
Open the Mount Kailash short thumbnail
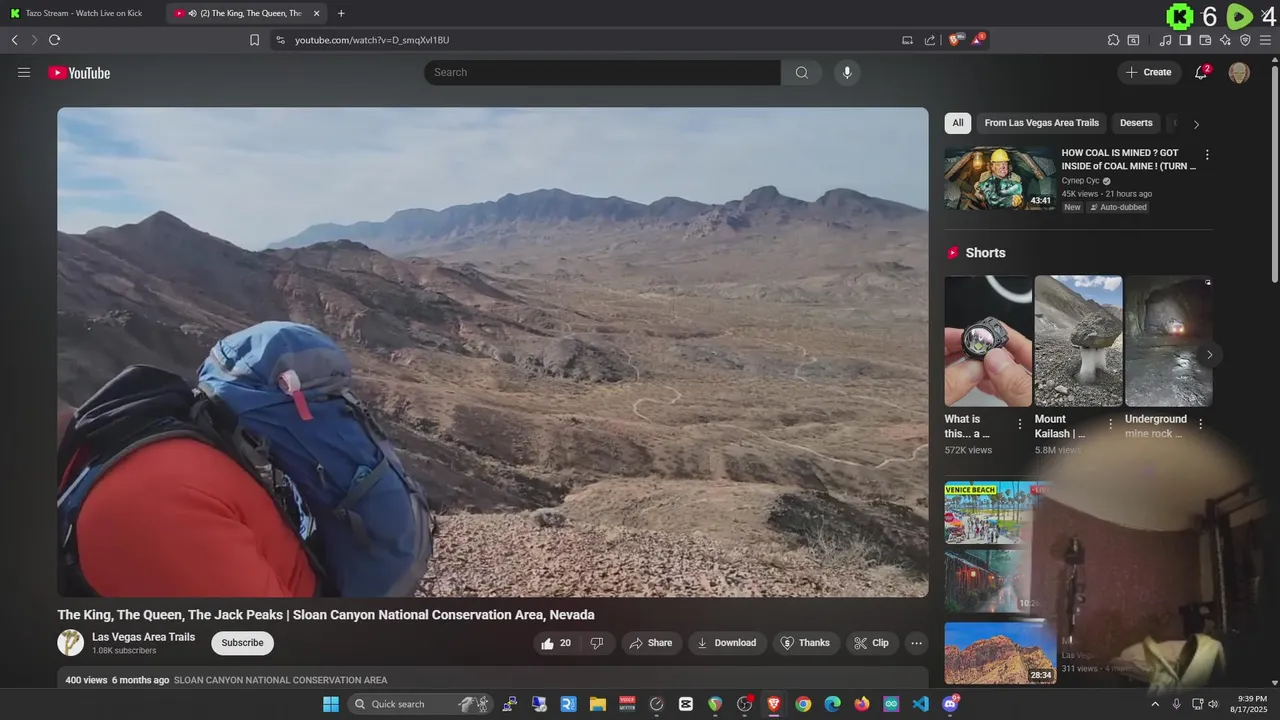tap(1078, 341)
